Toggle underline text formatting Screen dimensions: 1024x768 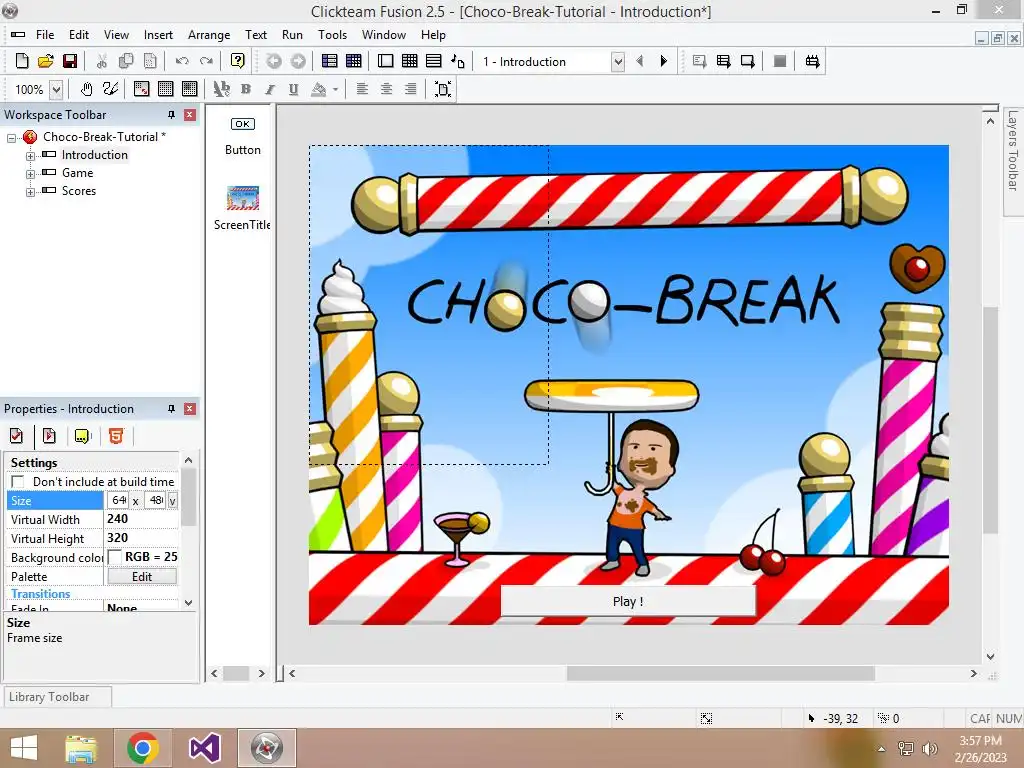(x=294, y=89)
